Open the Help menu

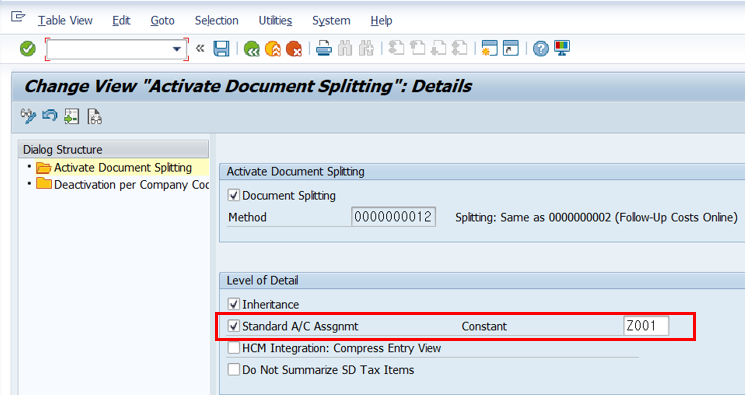(381, 20)
